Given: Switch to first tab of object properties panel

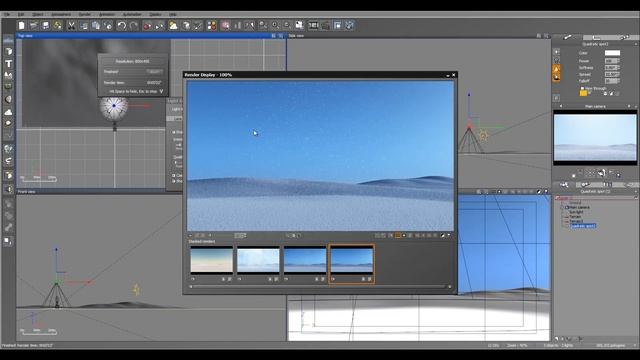Looking at the screenshot, I should (x=567, y=37).
